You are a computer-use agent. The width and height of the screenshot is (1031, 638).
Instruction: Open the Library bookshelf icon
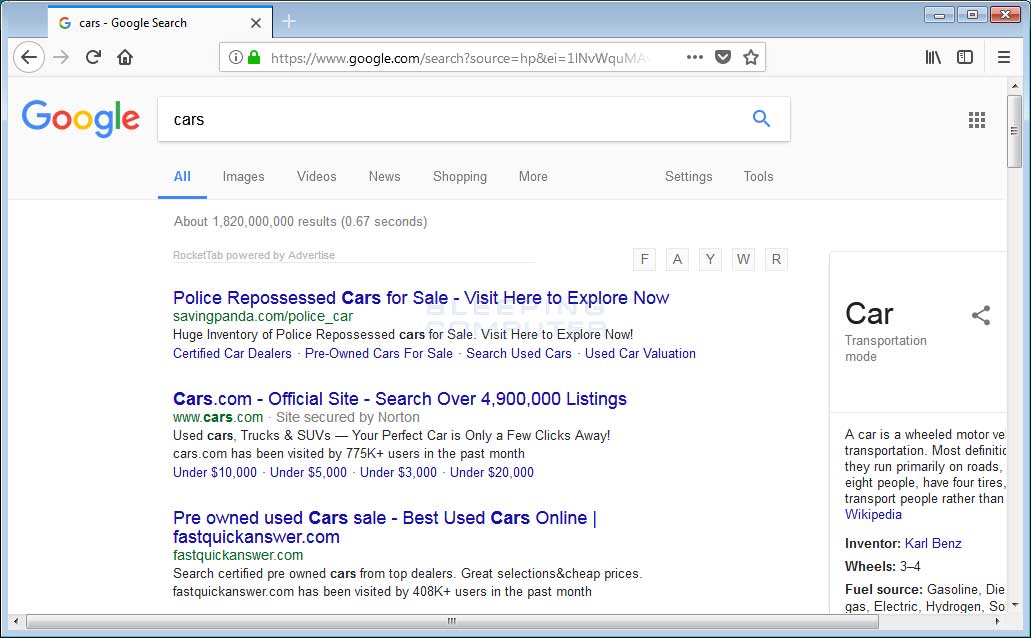pyautogui.click(x=933, y=57)
